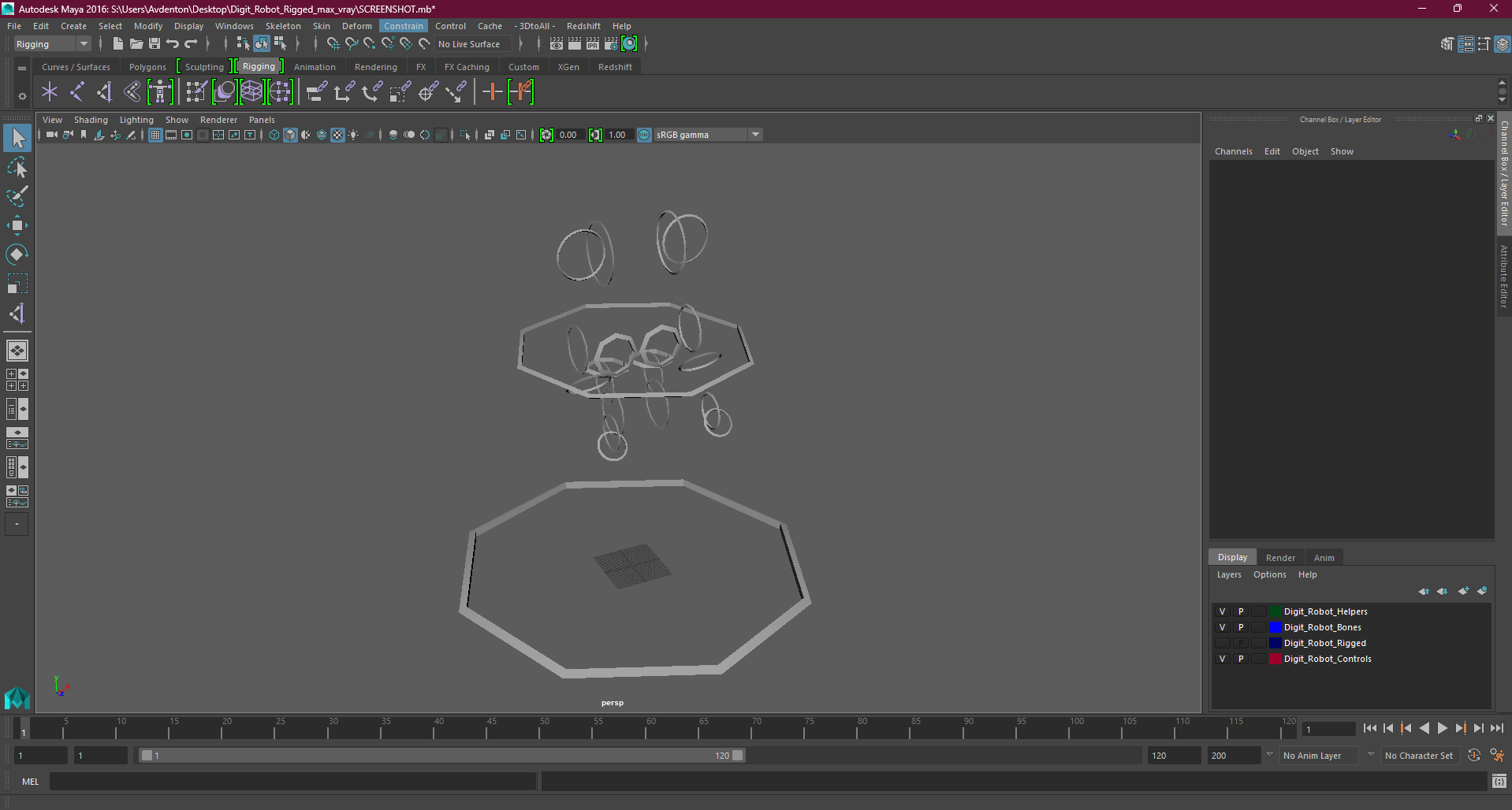This screenshot has height=810, width=1512.
Task: Open the Render View window icon
Action: (x=557, y=44)
